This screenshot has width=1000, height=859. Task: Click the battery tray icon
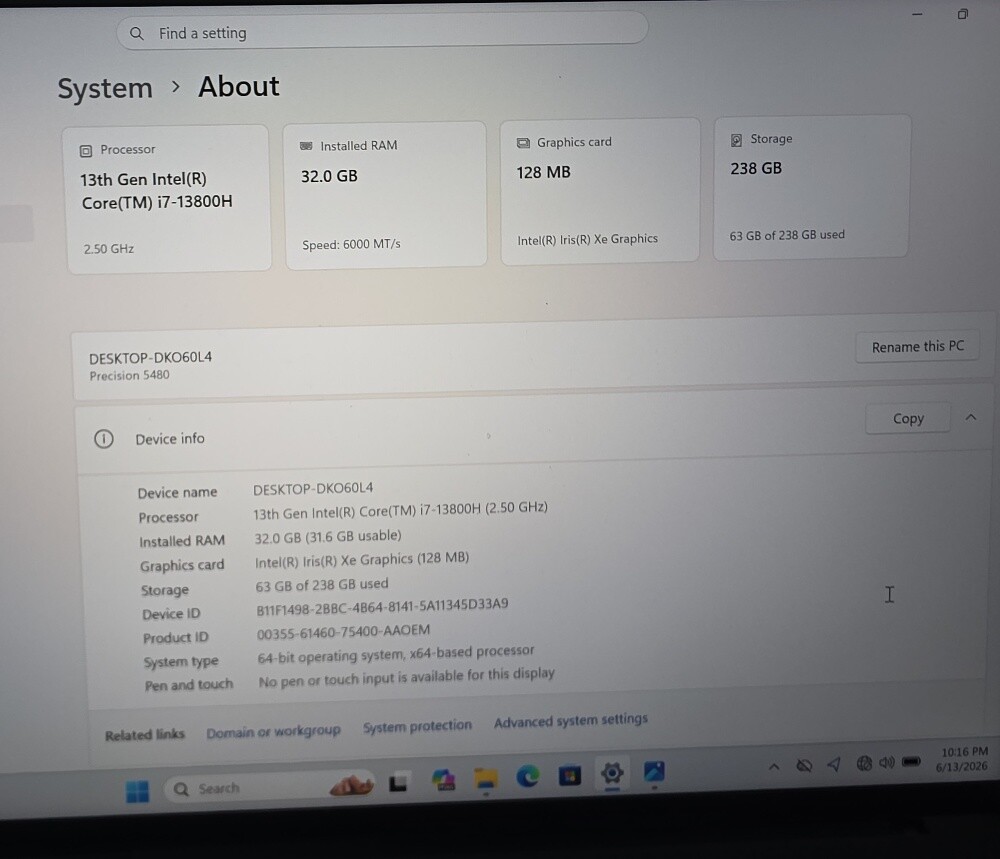click(x=911, y=761)
